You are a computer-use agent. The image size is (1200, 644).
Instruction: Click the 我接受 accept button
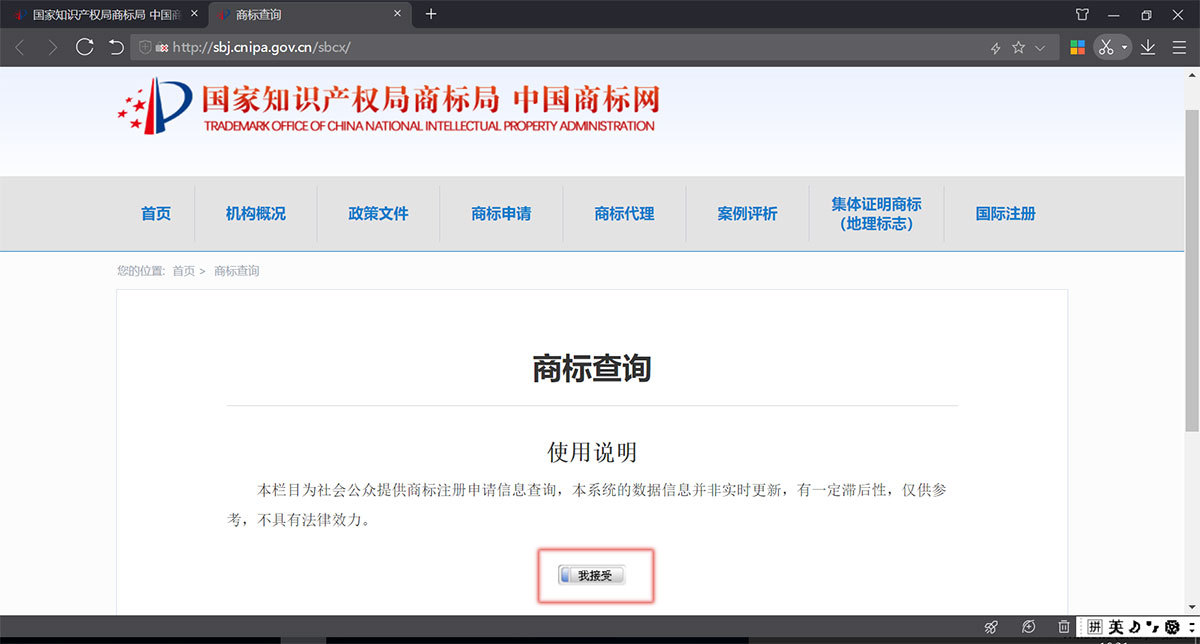pyautogui.click(x=592, y=575)
